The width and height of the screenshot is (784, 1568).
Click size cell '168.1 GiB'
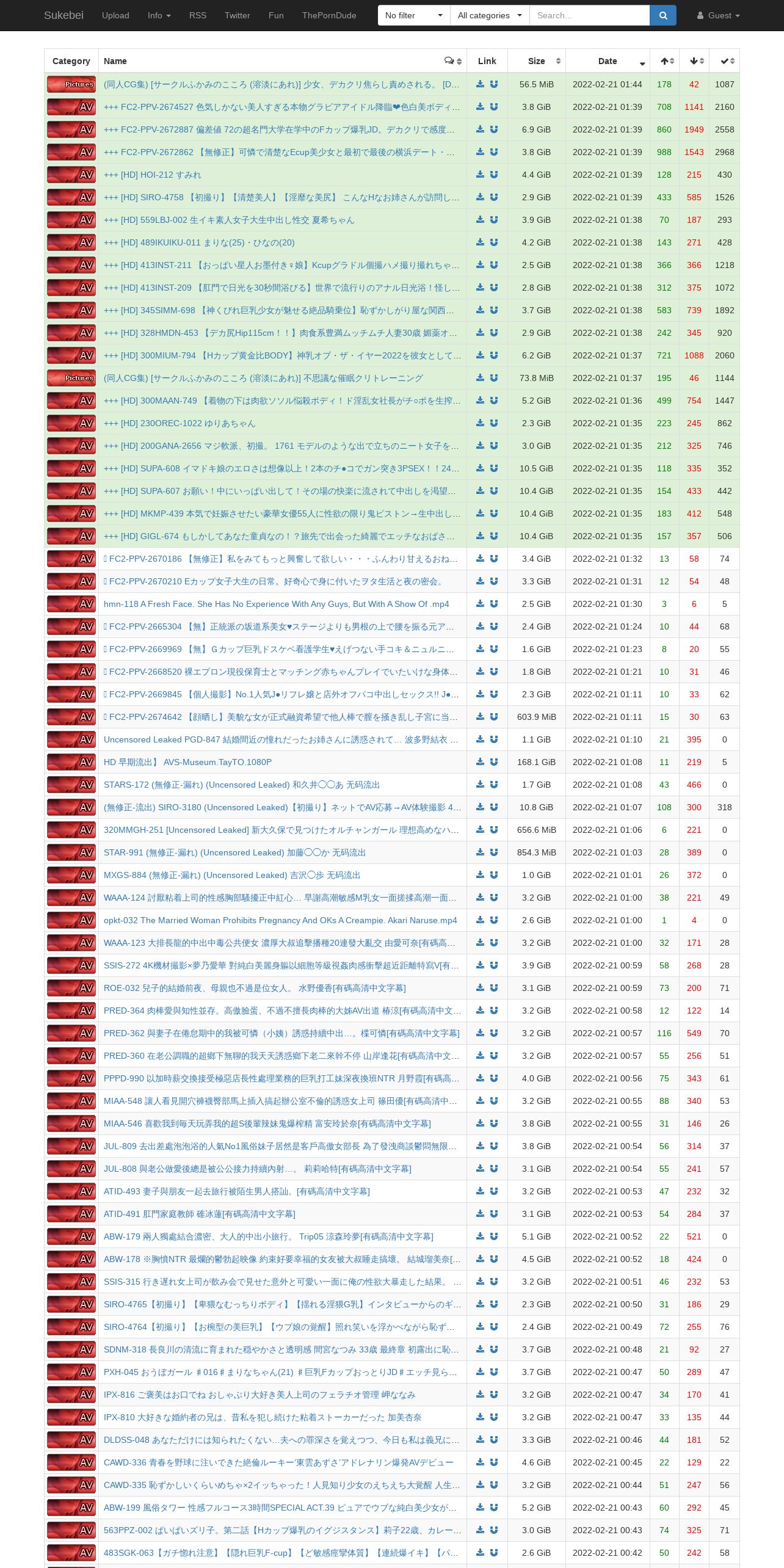[x=537, y=762]
